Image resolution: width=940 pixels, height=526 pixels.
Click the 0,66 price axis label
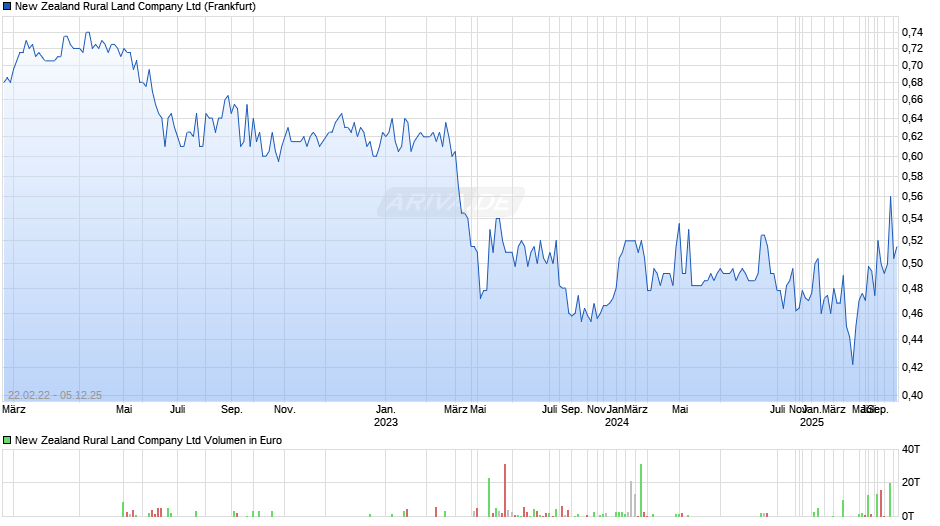click(912, 100)
